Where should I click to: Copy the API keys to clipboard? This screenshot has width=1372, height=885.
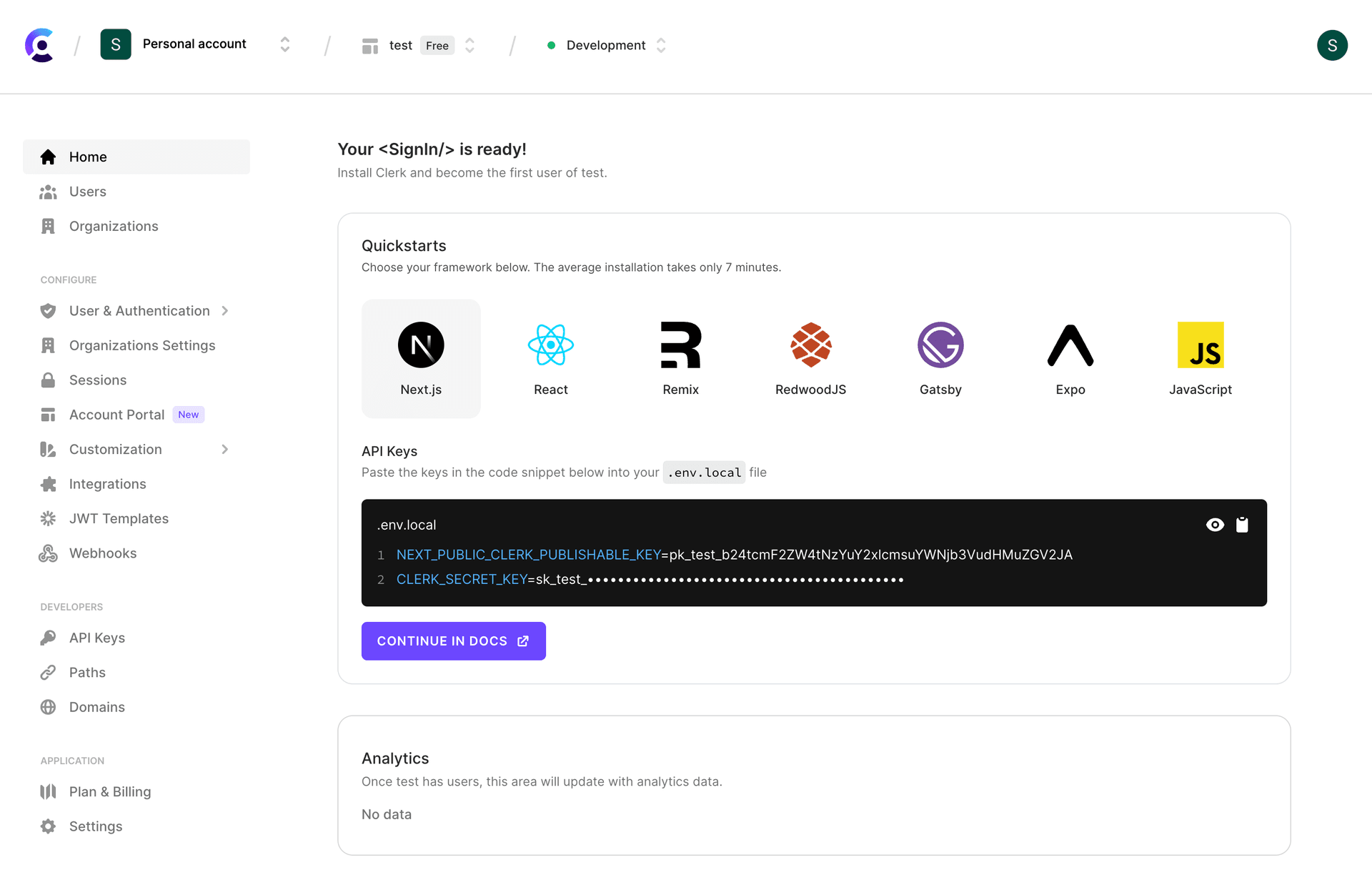(1243, 524)
